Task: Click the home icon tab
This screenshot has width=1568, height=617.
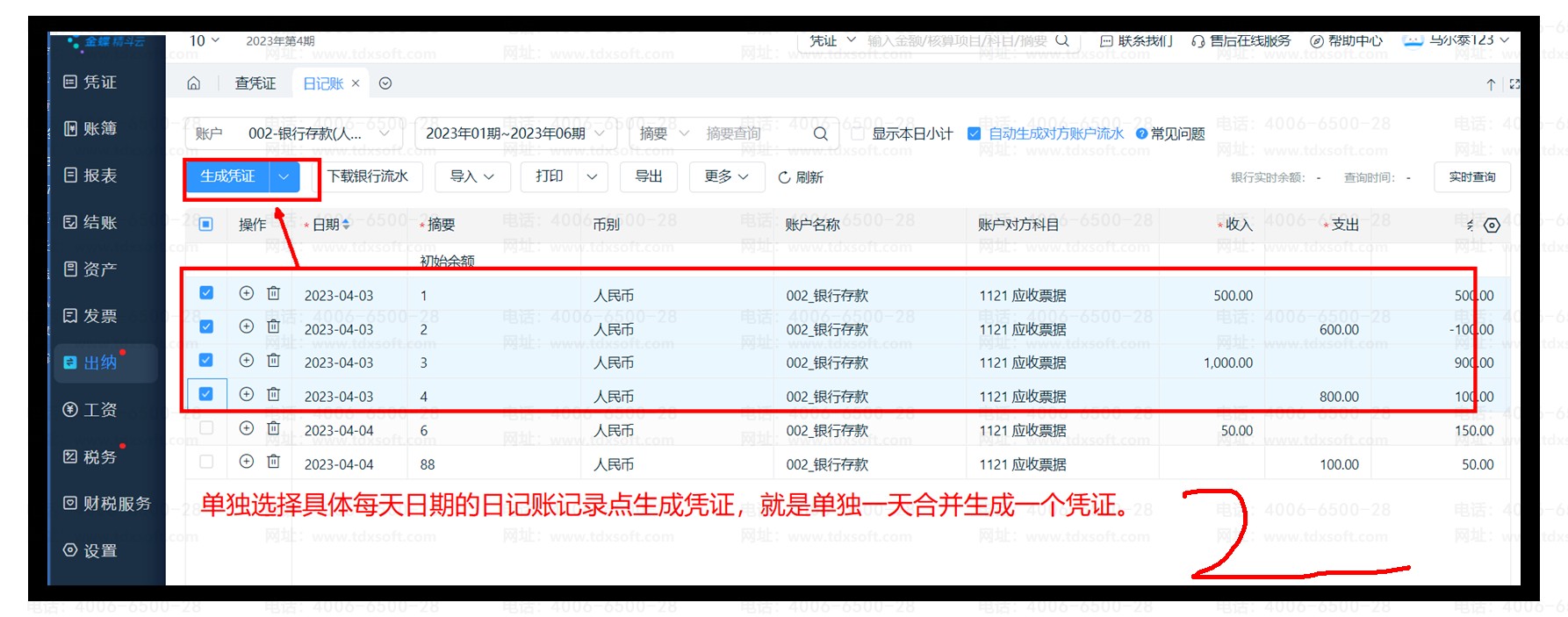Action: pyautogui.click(x=194, y=83)
